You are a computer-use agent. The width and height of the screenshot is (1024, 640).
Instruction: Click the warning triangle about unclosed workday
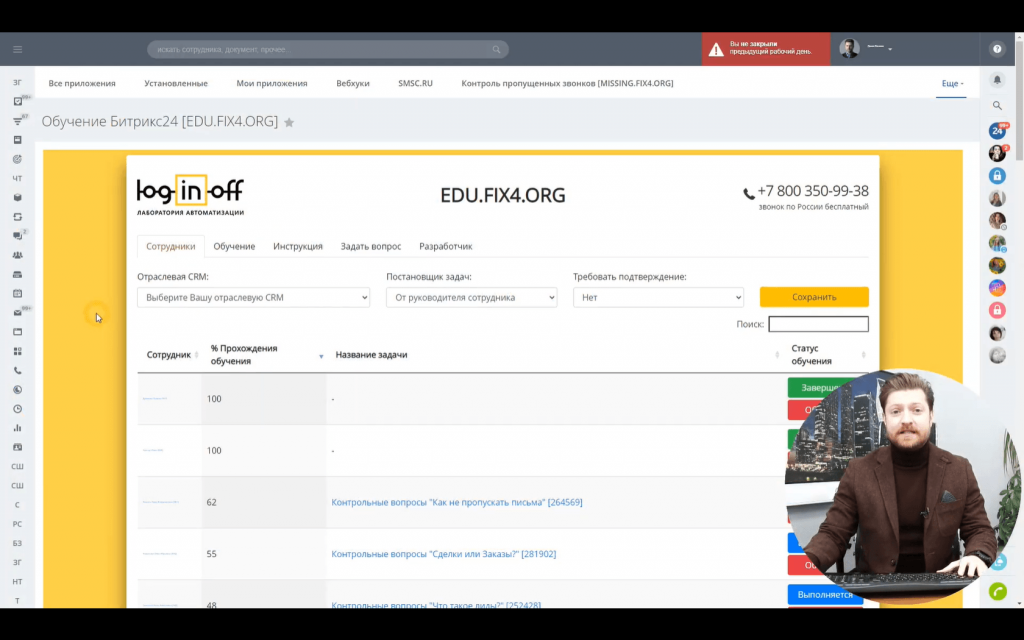tap(716, 50)
